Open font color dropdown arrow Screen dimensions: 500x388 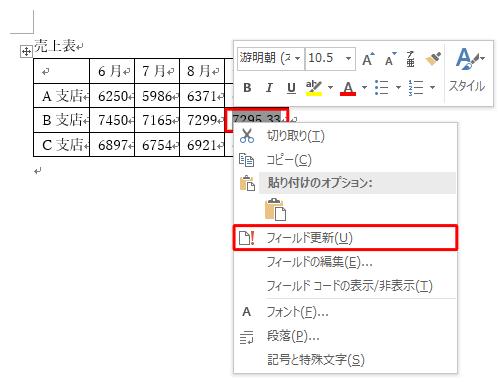[364, 88]
